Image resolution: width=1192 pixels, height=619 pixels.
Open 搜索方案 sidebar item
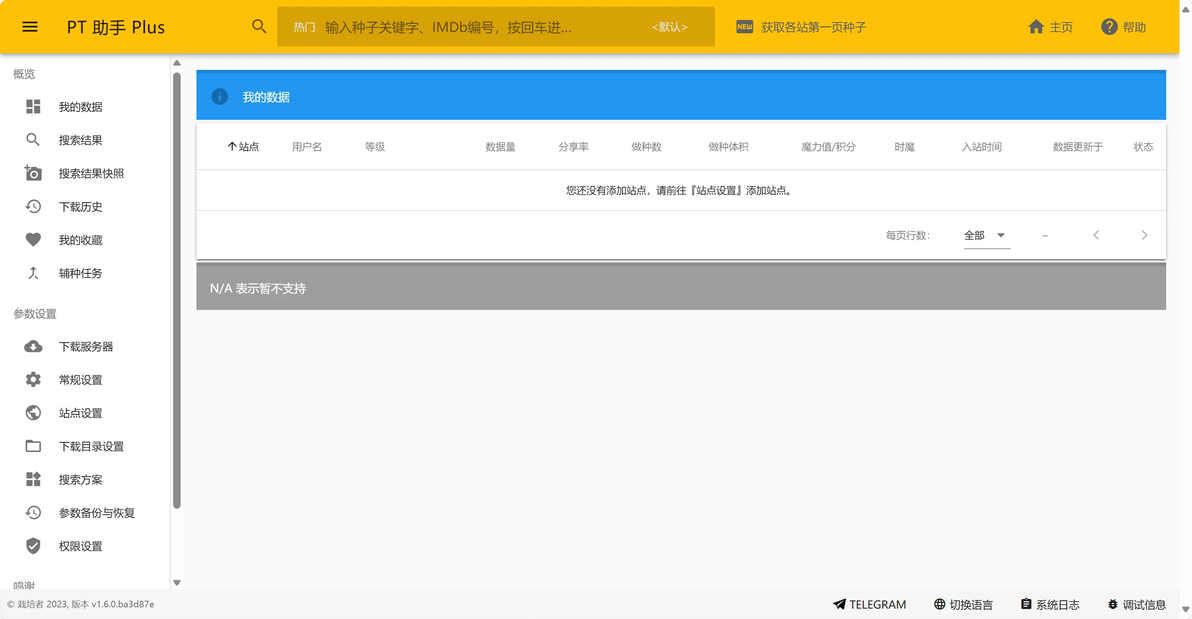(80, 480)
